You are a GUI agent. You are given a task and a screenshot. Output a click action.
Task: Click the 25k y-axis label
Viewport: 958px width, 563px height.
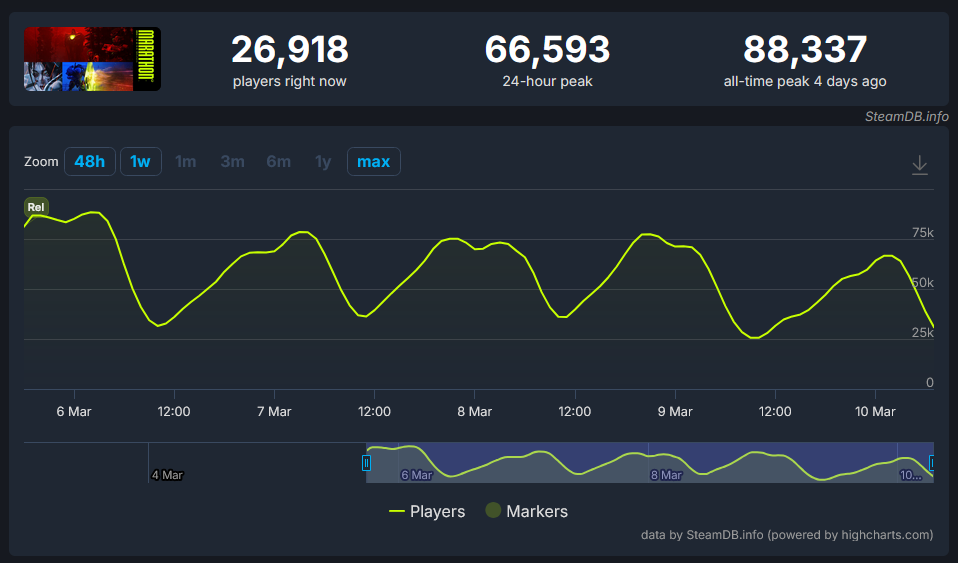tap(923, 333)
